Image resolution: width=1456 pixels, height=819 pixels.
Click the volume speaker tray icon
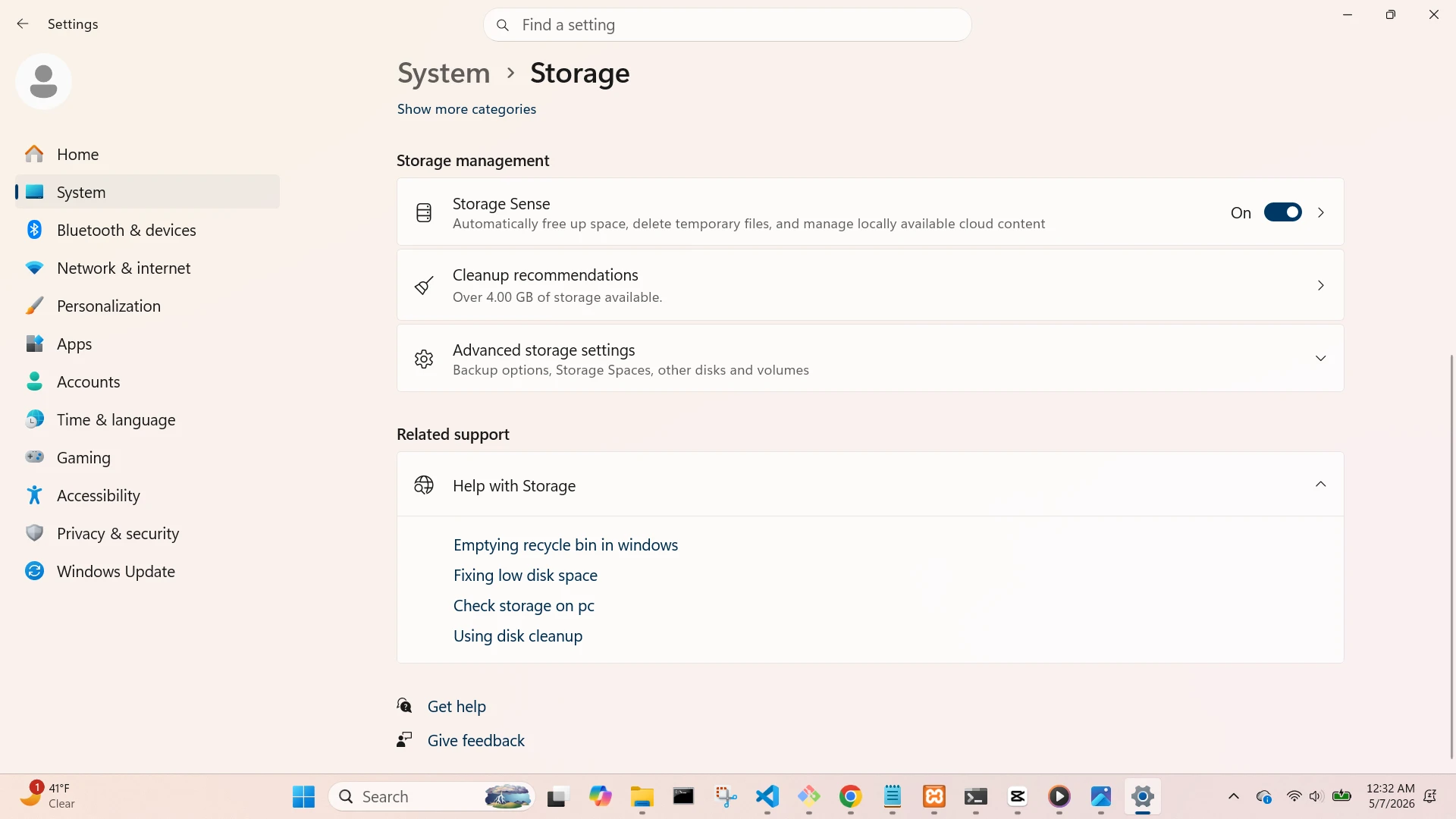(1316, 796)
